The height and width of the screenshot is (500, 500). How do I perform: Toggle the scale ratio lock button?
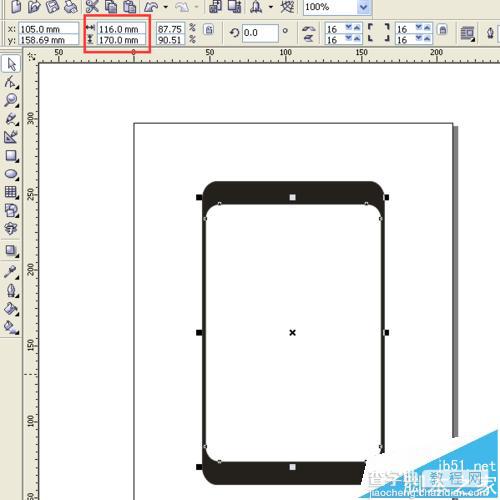click(x=209, y=30)
